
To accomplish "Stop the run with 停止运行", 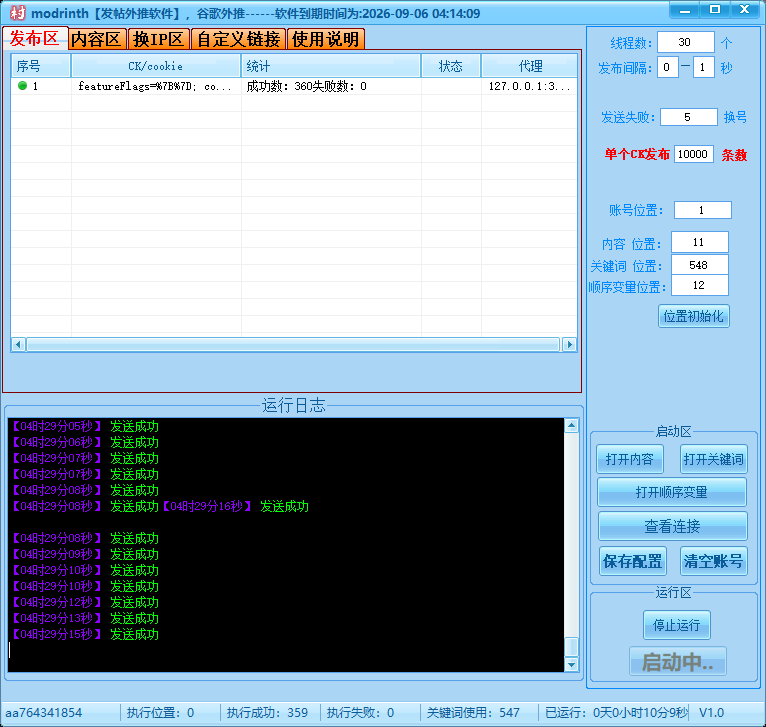I will tap(676, 626).
